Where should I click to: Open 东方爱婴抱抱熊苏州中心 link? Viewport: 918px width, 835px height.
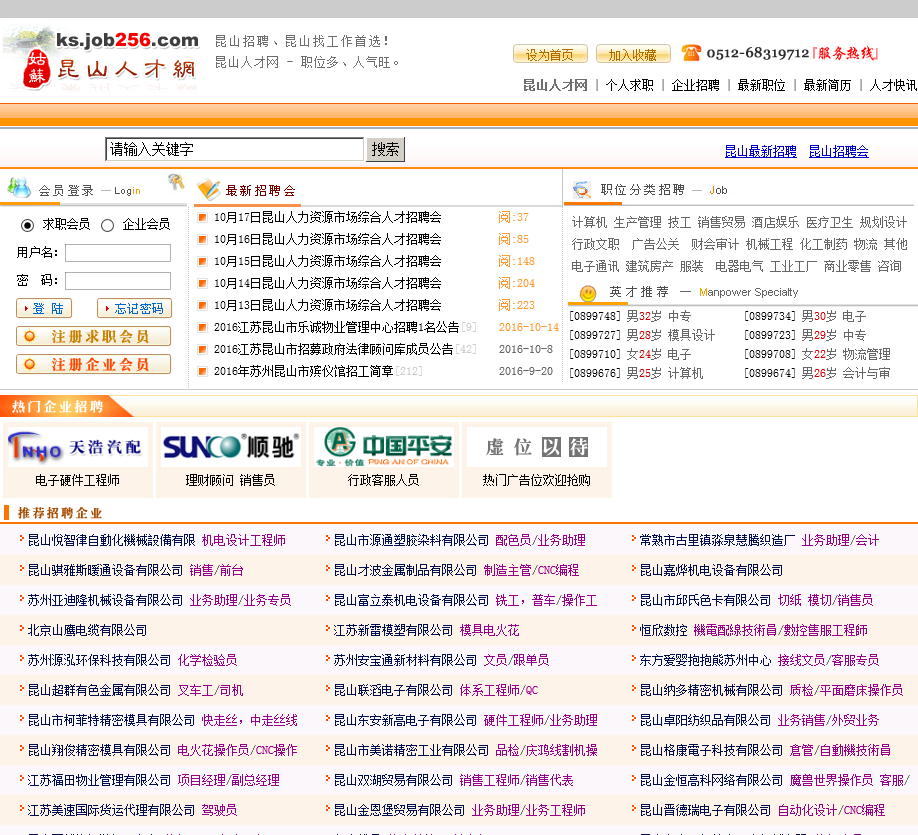coord(705,661)
